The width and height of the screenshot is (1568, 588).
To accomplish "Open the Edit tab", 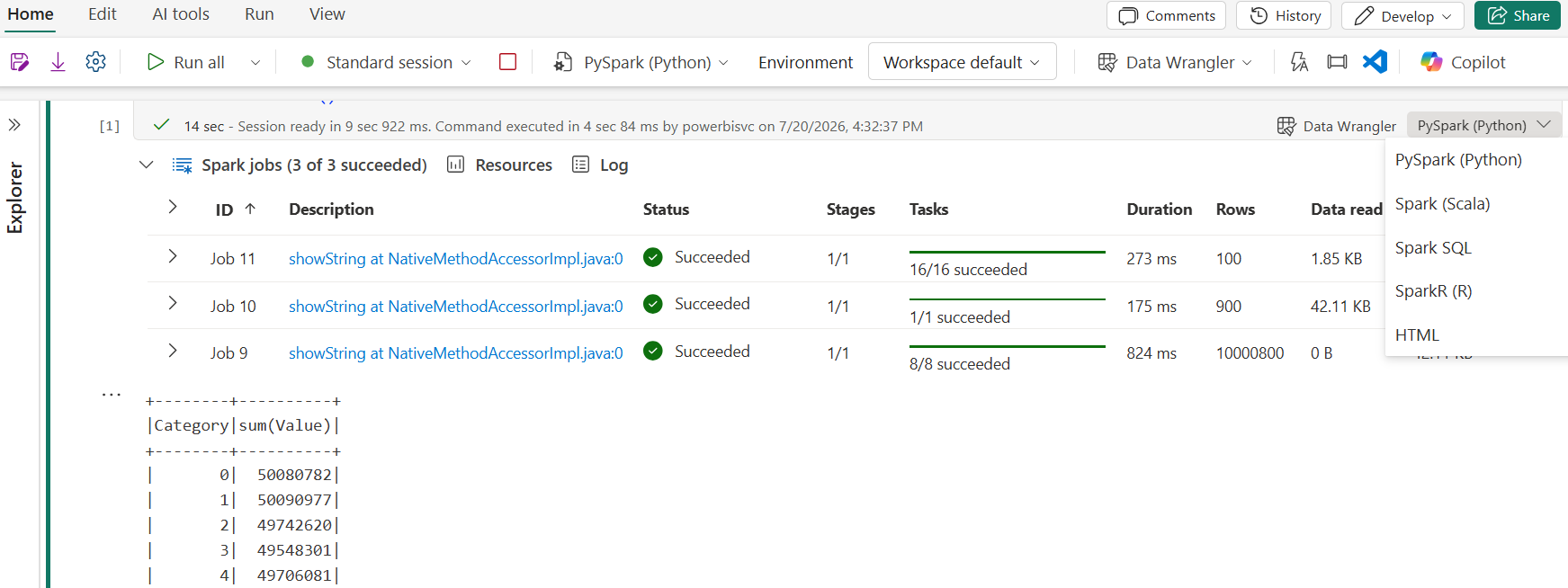I will click(x=103, y=14).
